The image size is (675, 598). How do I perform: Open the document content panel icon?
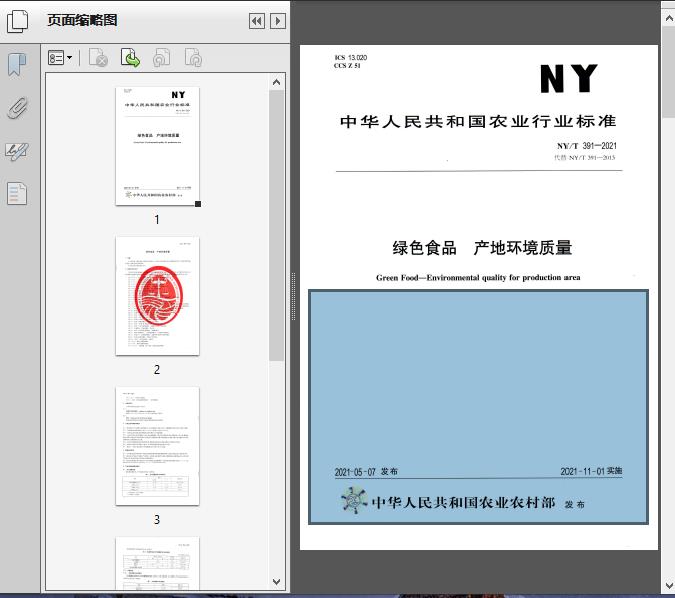click(17, 194)
